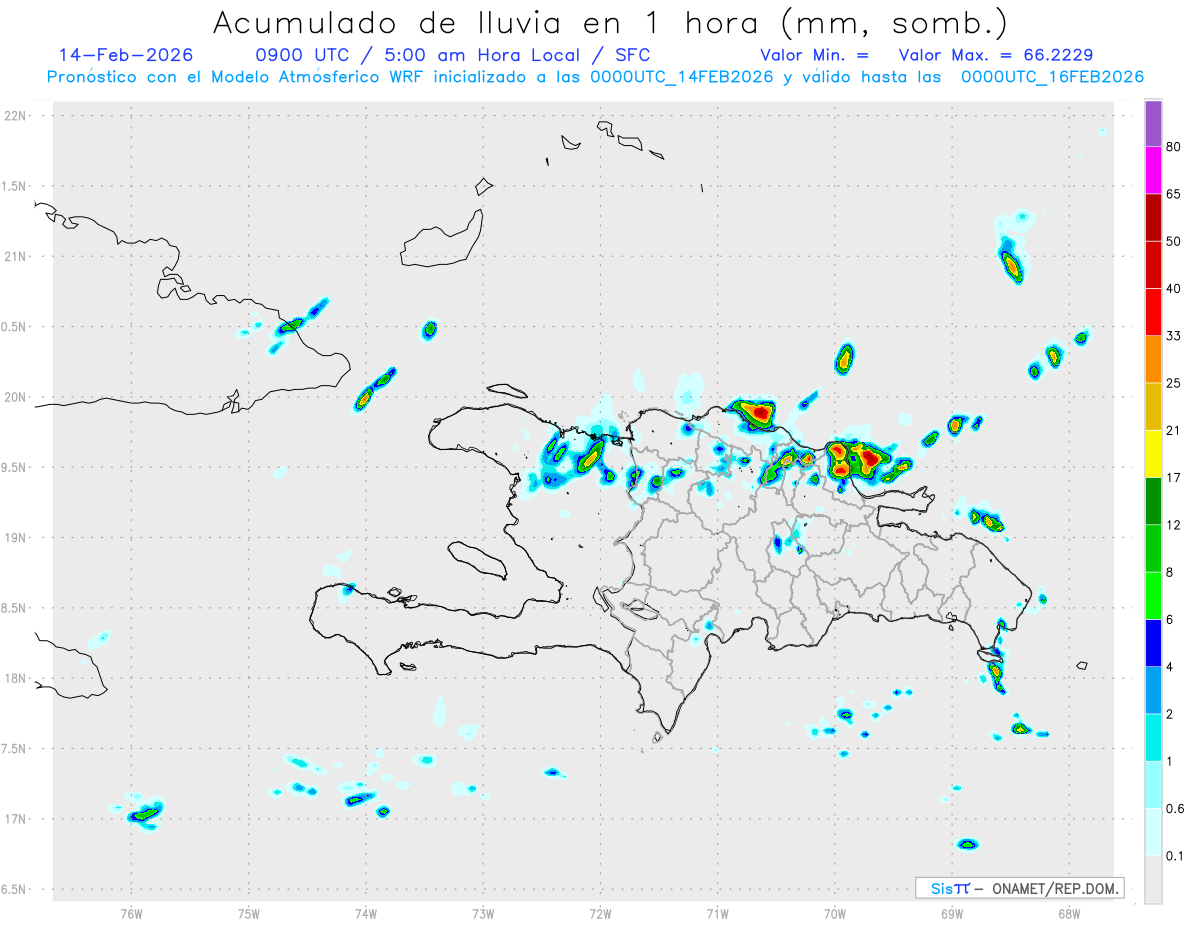The width and height of the screenshot is (1200, 927).
Task: Click the legend value '65'
Action: tap(1174, 194)
